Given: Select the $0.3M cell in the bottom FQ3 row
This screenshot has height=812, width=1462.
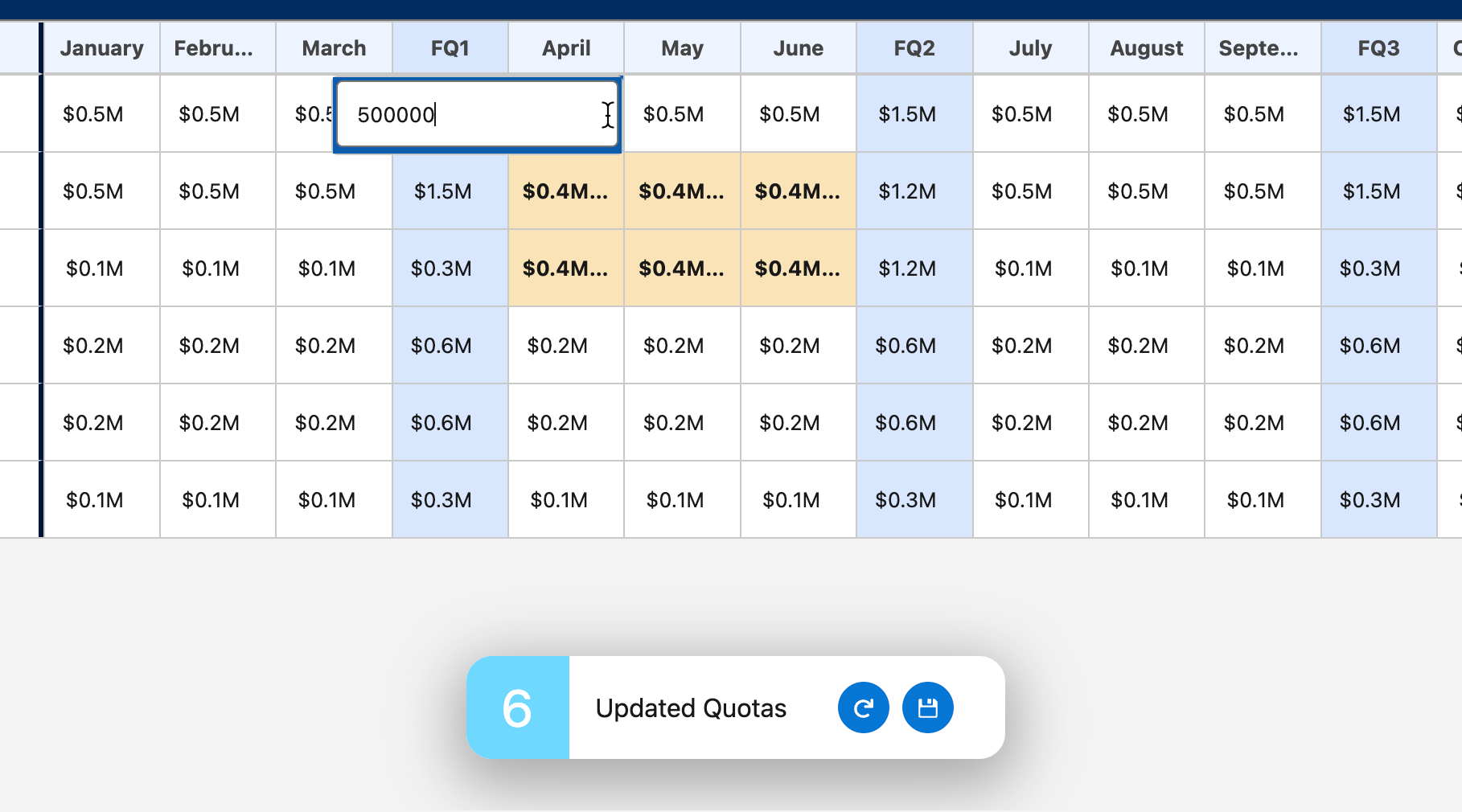Looking at the screenshot, I should [x=1370, y=499].
